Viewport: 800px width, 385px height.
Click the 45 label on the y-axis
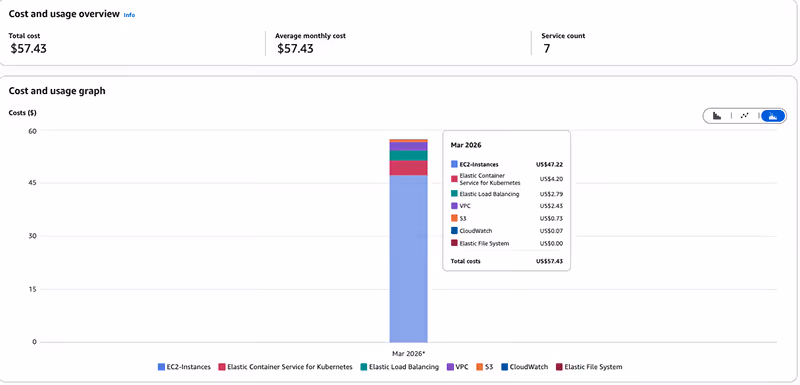(34, 183)
